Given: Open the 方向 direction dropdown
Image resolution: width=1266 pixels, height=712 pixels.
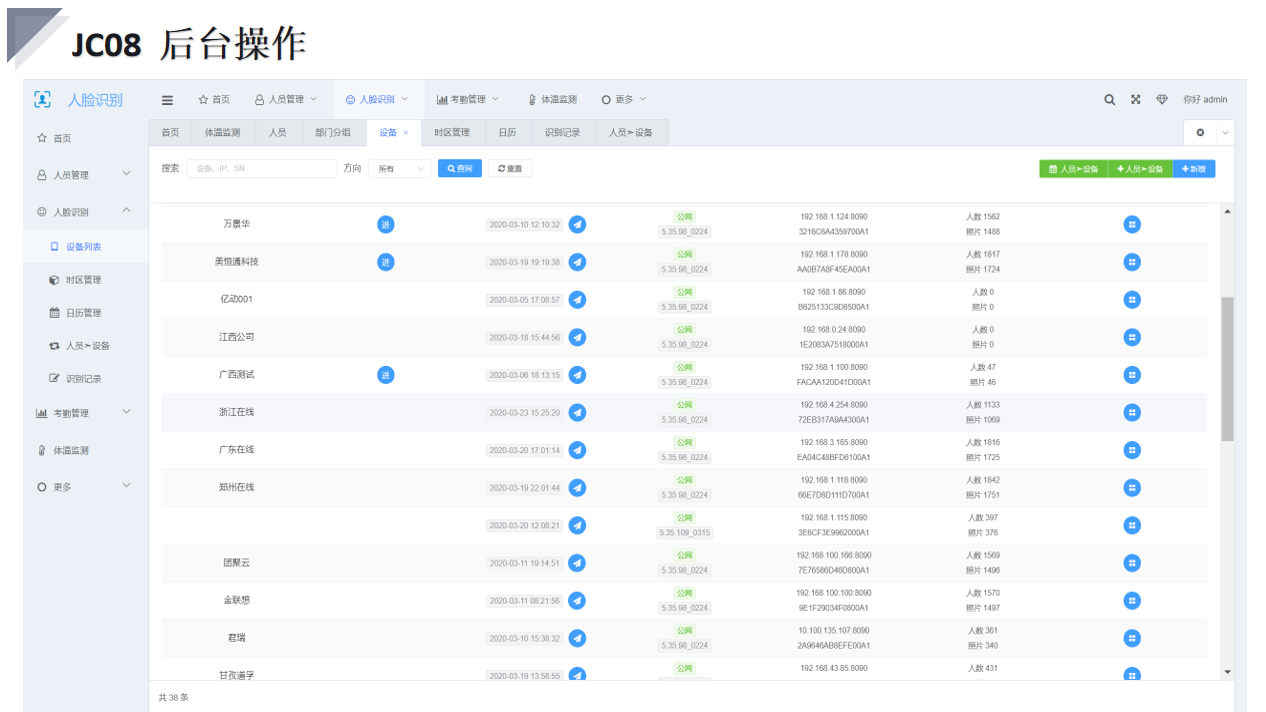Looking at the screenshot, I should [x=399, y=169].
